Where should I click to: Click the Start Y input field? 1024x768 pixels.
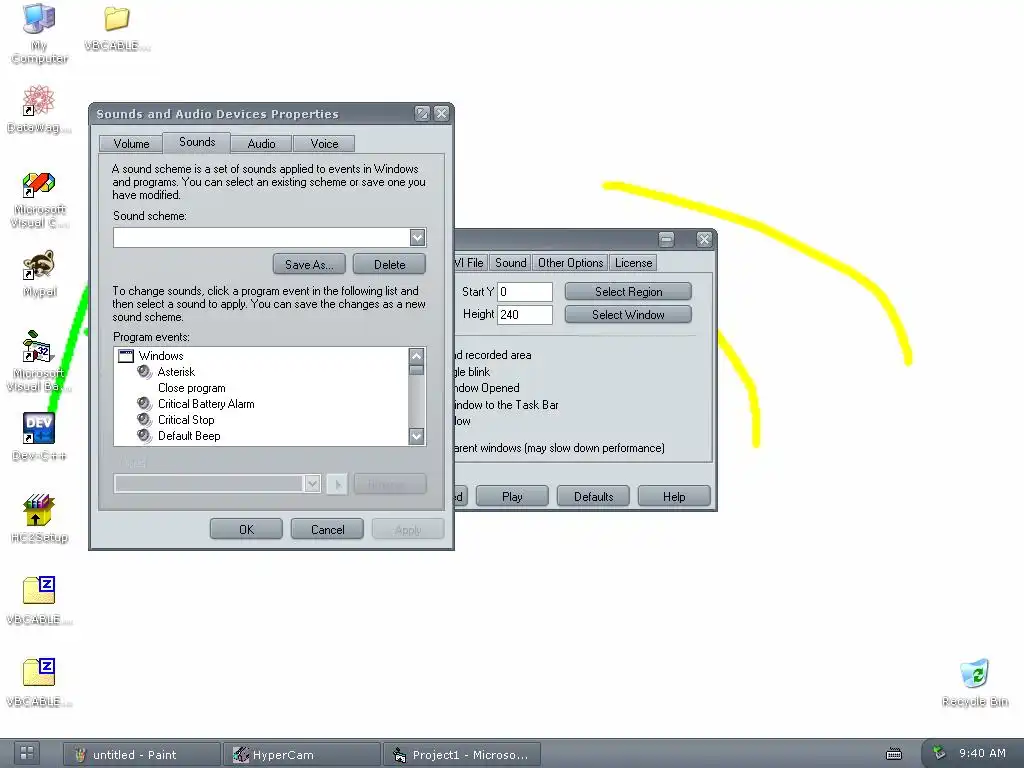[x=525, y=292]
